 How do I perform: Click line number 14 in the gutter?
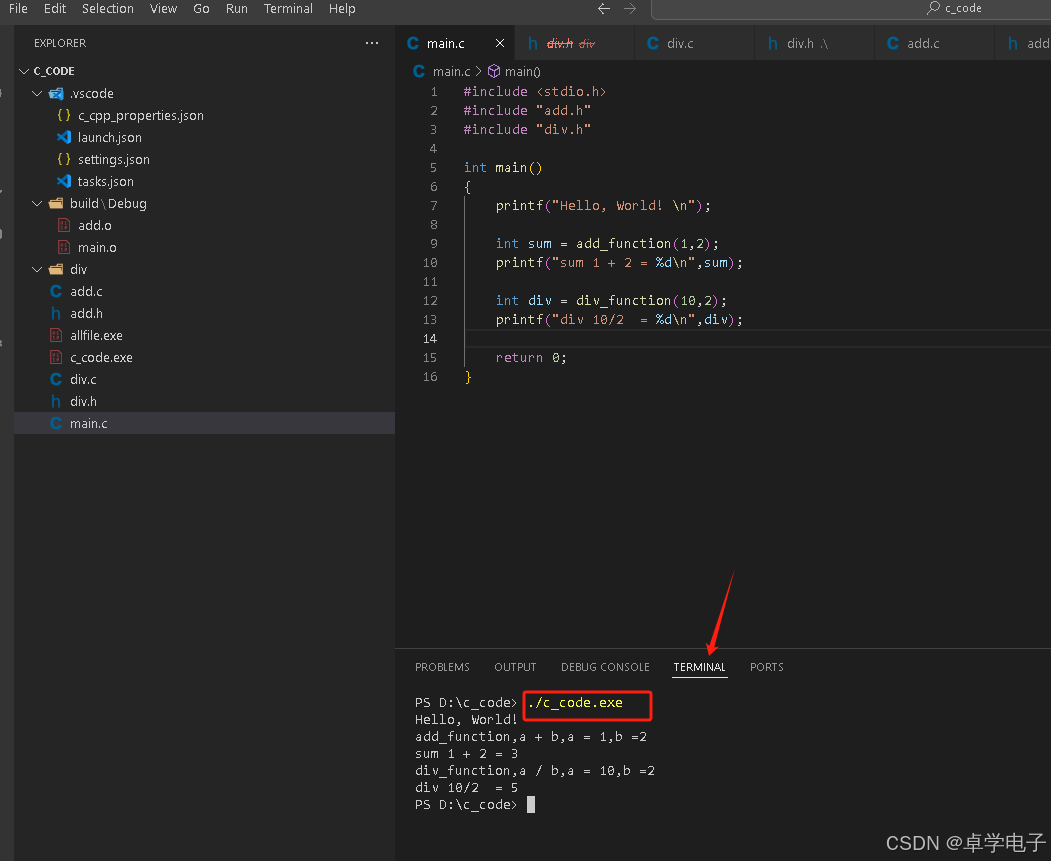(x=430, y=339)
